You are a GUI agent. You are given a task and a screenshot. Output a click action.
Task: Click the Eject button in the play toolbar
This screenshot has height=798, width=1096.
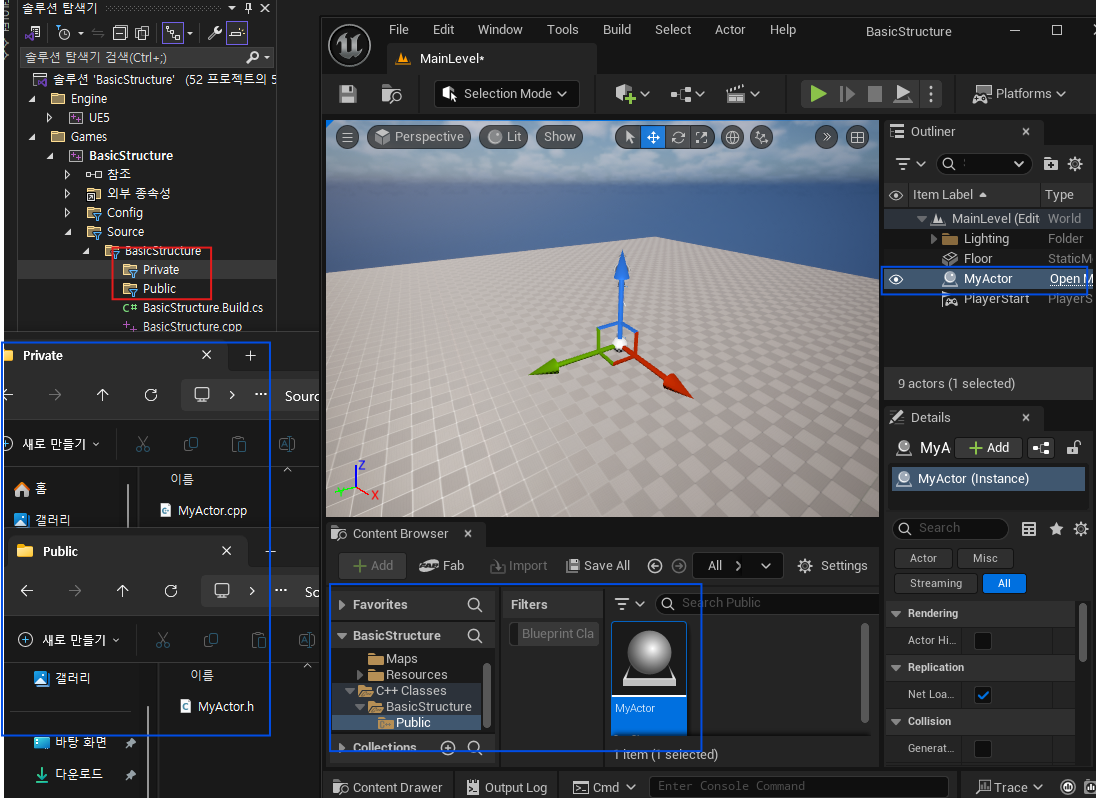coord(903,94)
